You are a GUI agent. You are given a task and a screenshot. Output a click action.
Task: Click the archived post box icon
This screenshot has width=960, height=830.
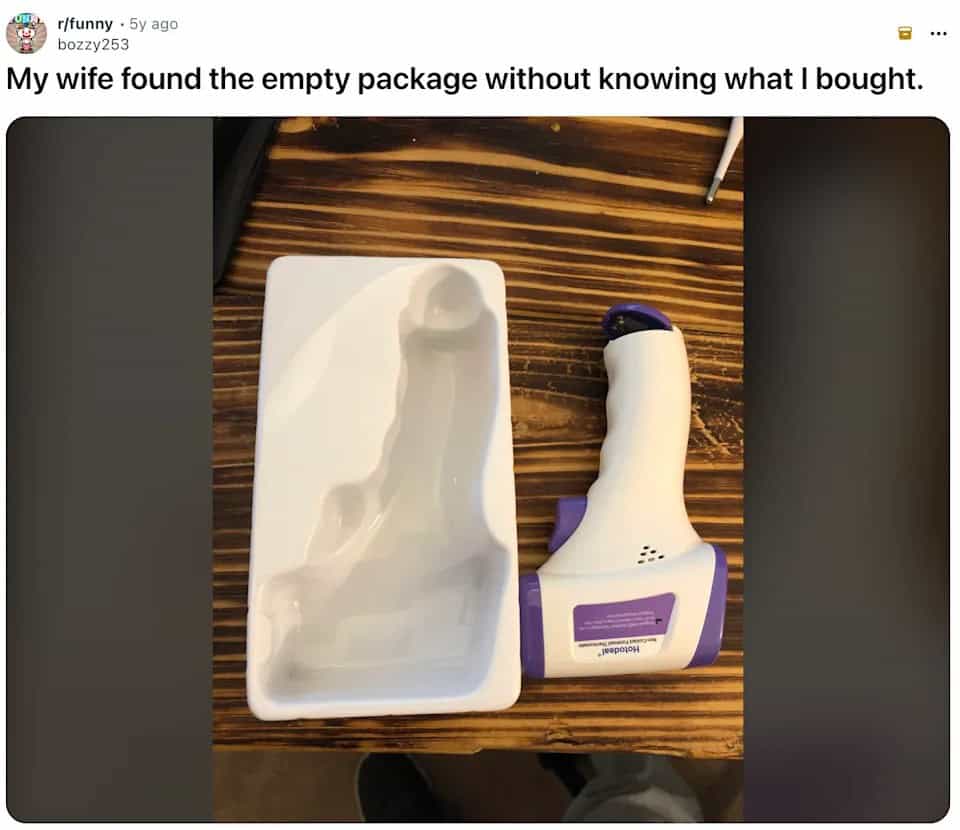pos(904,33)
